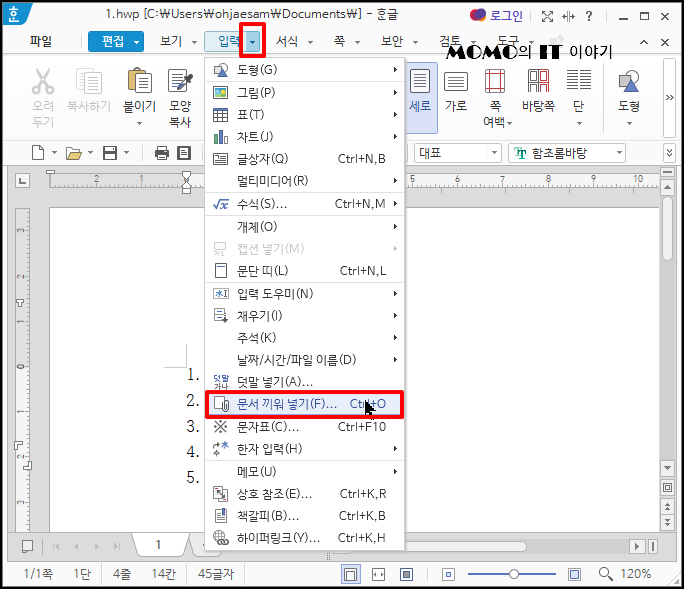The height and width of the screenshot is (589, 684).
Task: Choose 하이퍼링크(Y) menu entry
Action: pyautogui.click(x=304, y=538)
